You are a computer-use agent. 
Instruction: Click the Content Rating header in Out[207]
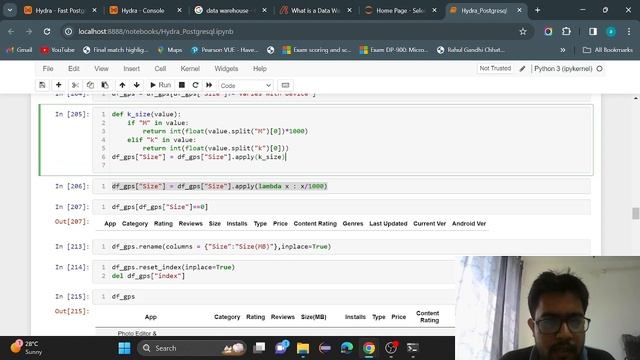point(315,224)
